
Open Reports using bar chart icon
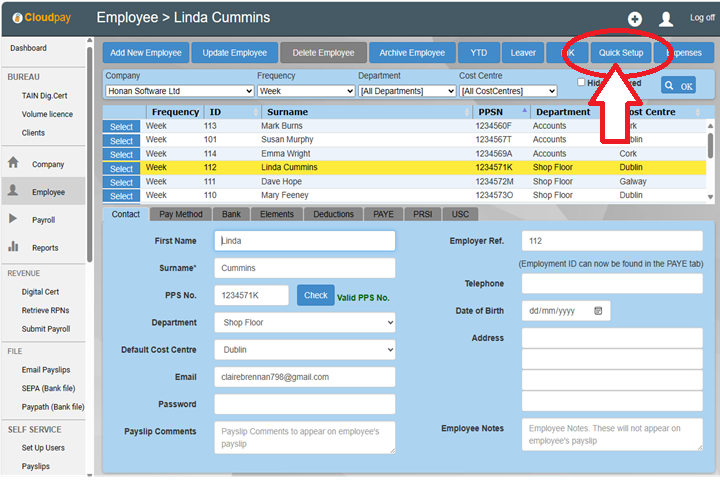(14, 247)
